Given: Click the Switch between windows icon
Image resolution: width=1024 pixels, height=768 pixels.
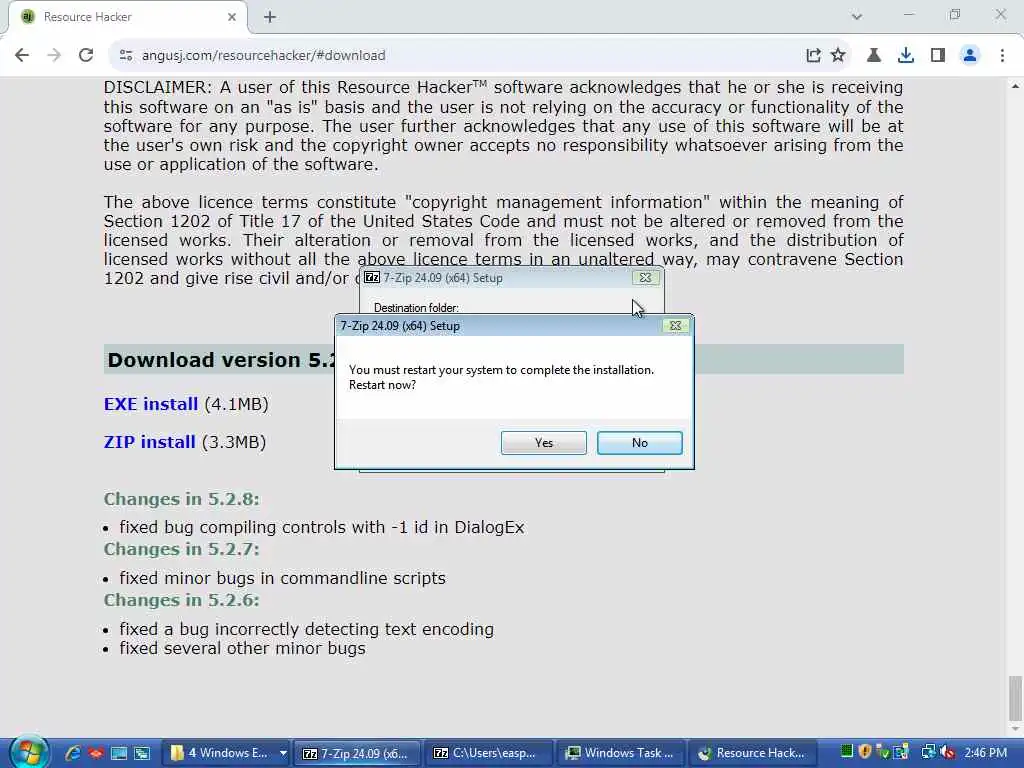Looking at the screenshot, I should click(x=142, y=753).
